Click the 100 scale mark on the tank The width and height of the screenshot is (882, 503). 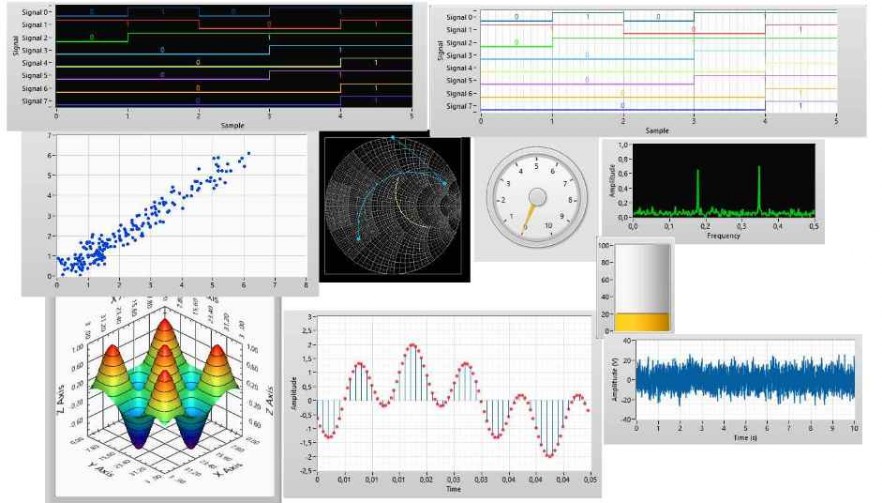tap(605, 246)
